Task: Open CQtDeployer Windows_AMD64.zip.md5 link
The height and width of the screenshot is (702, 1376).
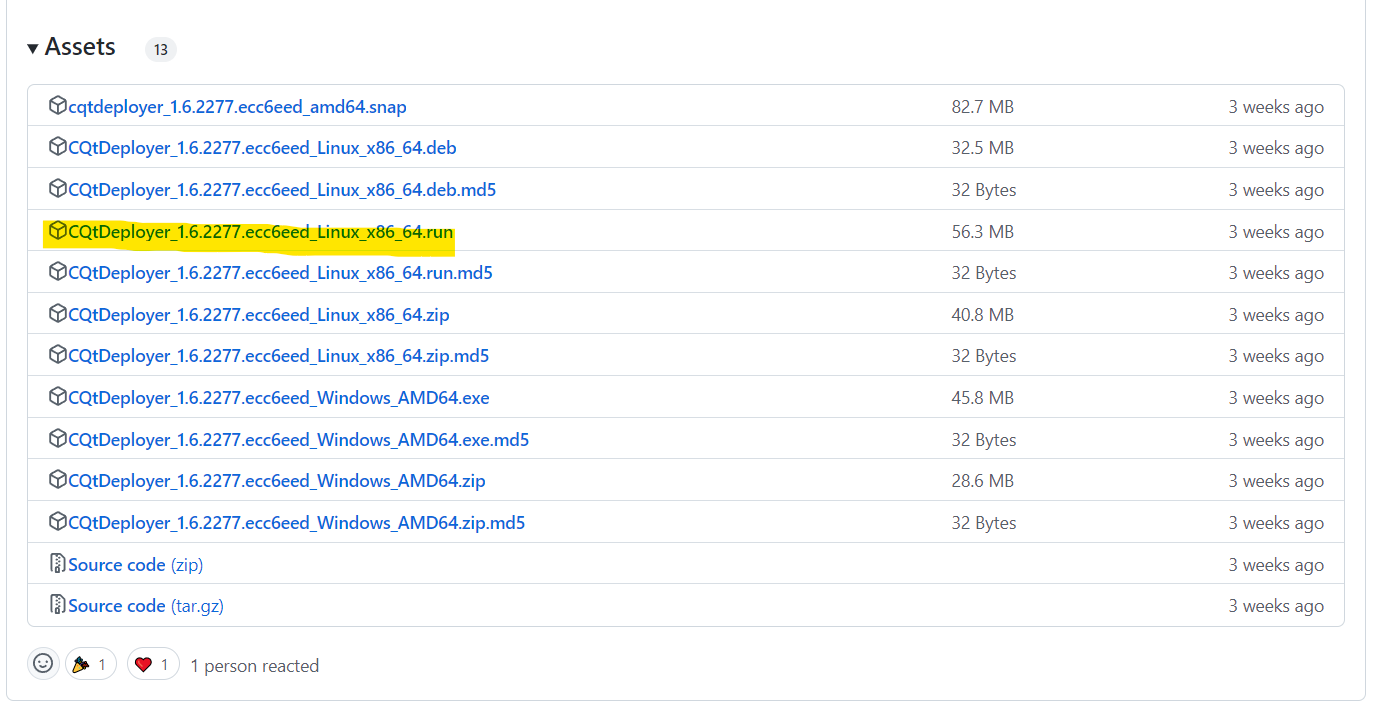Action: tap(296, 523)
